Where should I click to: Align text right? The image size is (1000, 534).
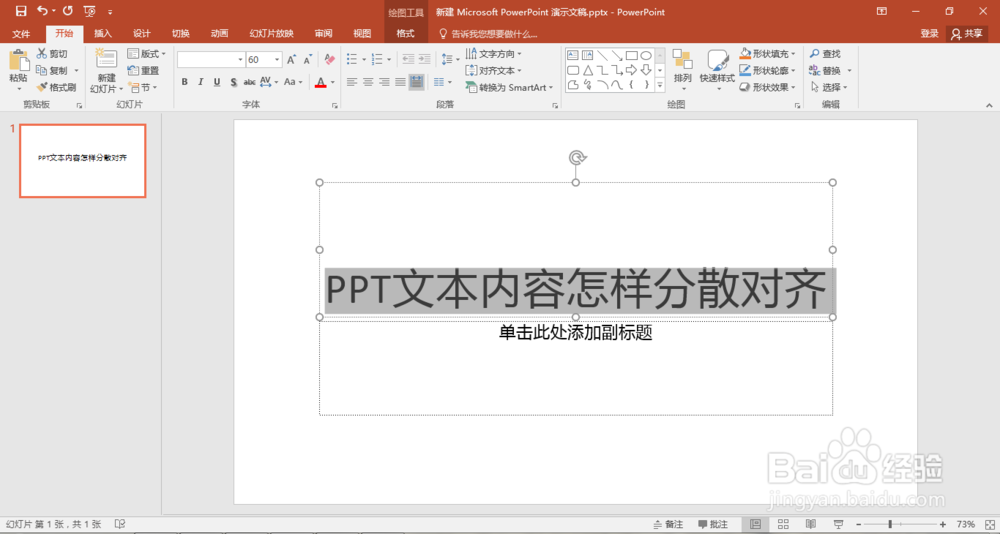(384, 82)
